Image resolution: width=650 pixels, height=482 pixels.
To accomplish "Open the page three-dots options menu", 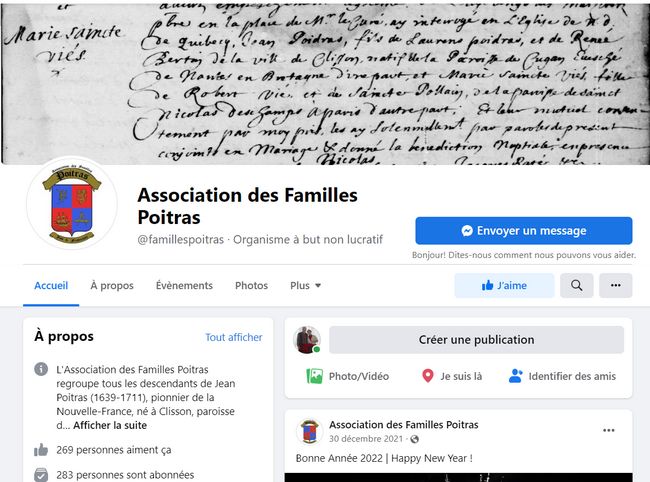I will 616,286.
